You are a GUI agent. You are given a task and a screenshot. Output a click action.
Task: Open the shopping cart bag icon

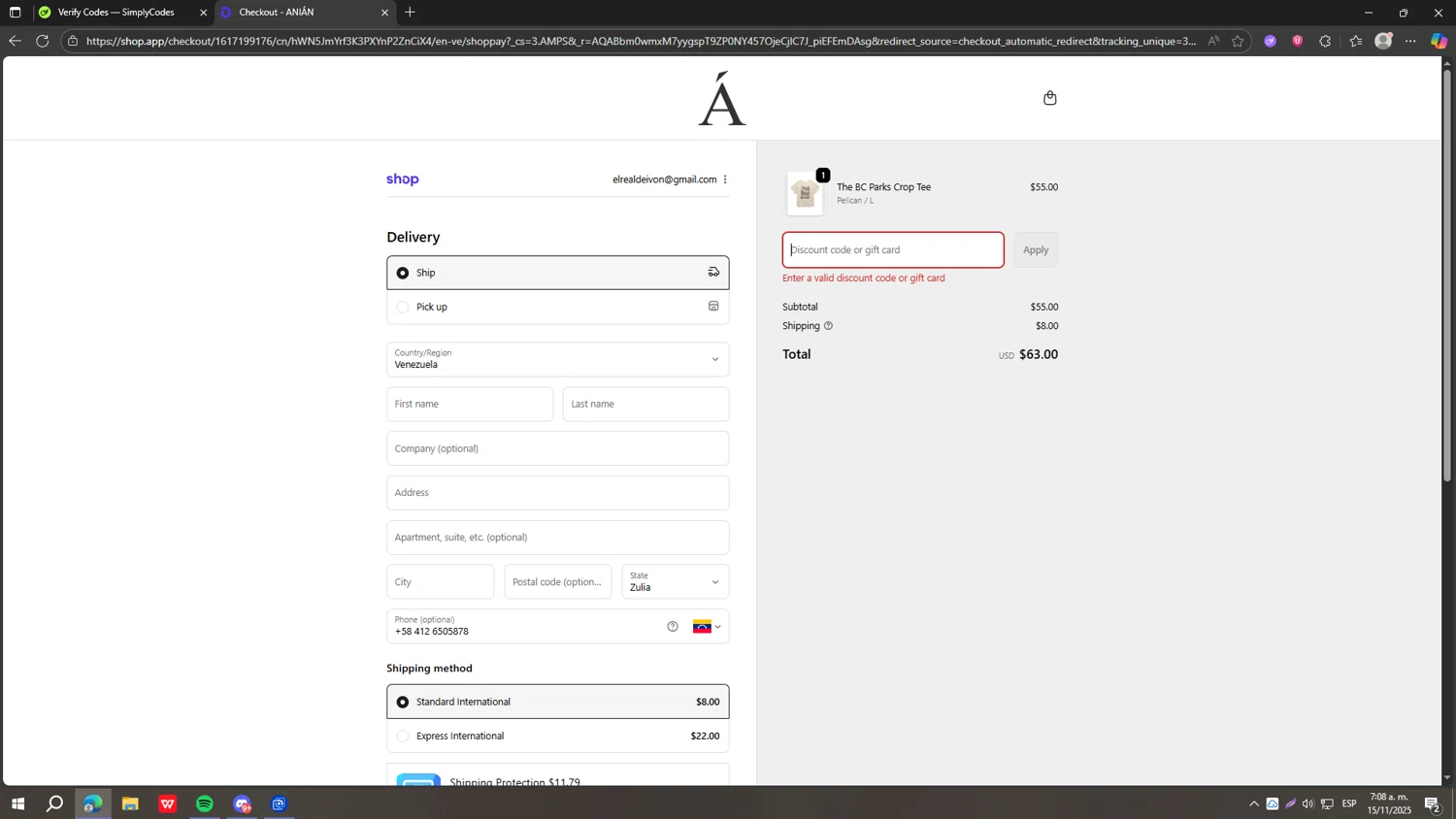(x=1049, y=98)
